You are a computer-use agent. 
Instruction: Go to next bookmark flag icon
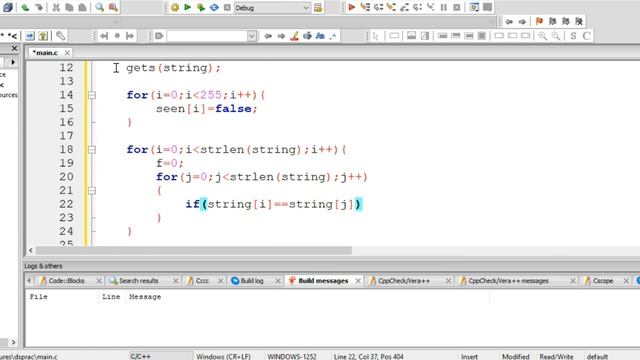click(566, 21)
